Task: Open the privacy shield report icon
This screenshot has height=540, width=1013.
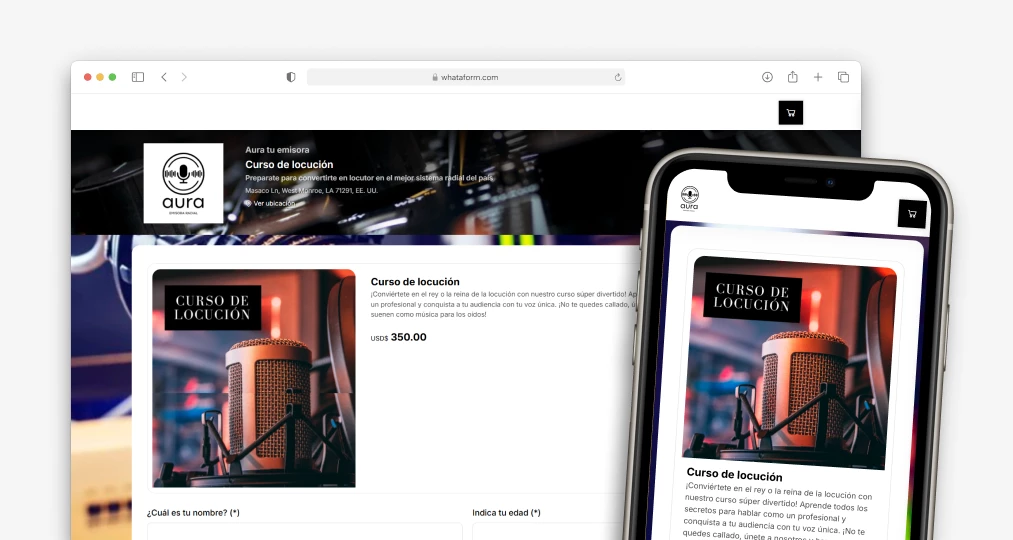Action: (291, 77)
